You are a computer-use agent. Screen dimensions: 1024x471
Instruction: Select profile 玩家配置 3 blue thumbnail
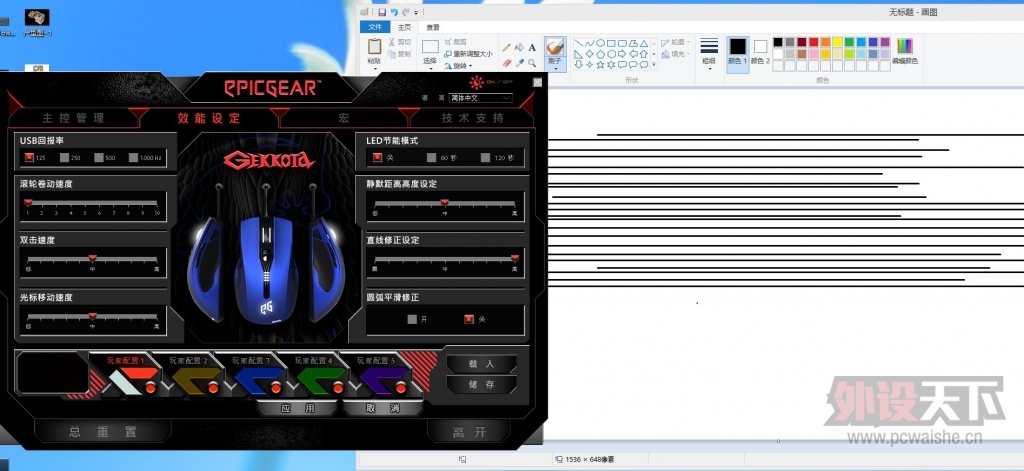[x=259, y=380]
